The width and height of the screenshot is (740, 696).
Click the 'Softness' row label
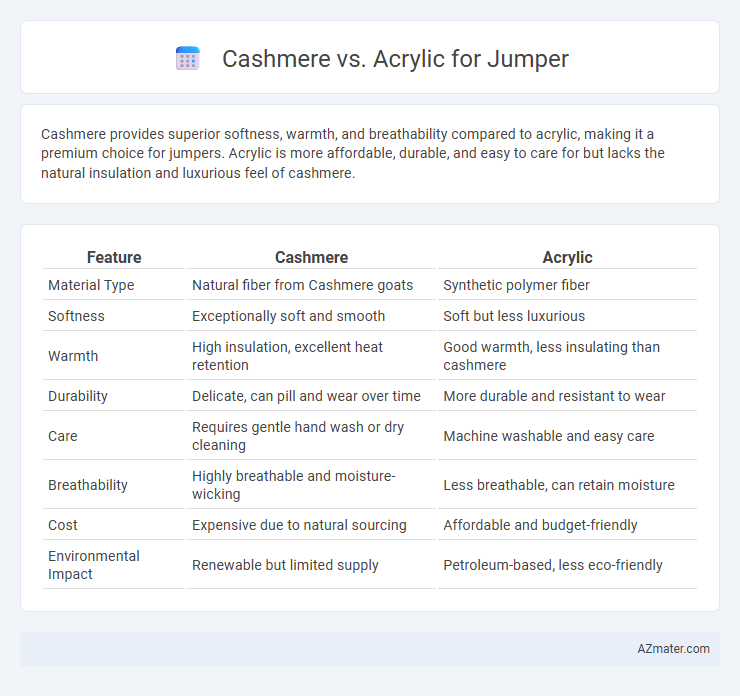pos(76,316)
